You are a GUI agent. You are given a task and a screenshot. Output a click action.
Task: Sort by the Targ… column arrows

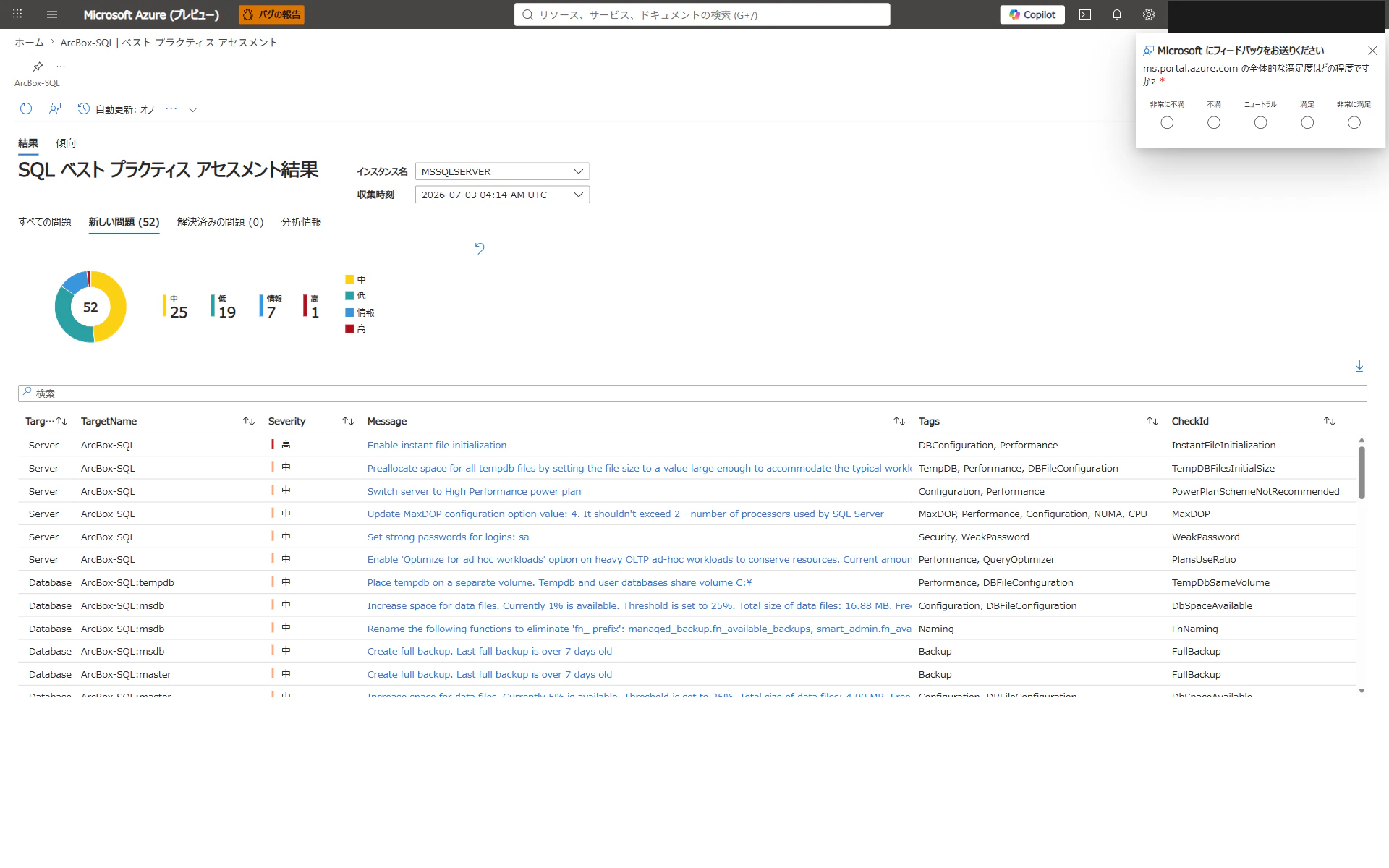point(61,421)
